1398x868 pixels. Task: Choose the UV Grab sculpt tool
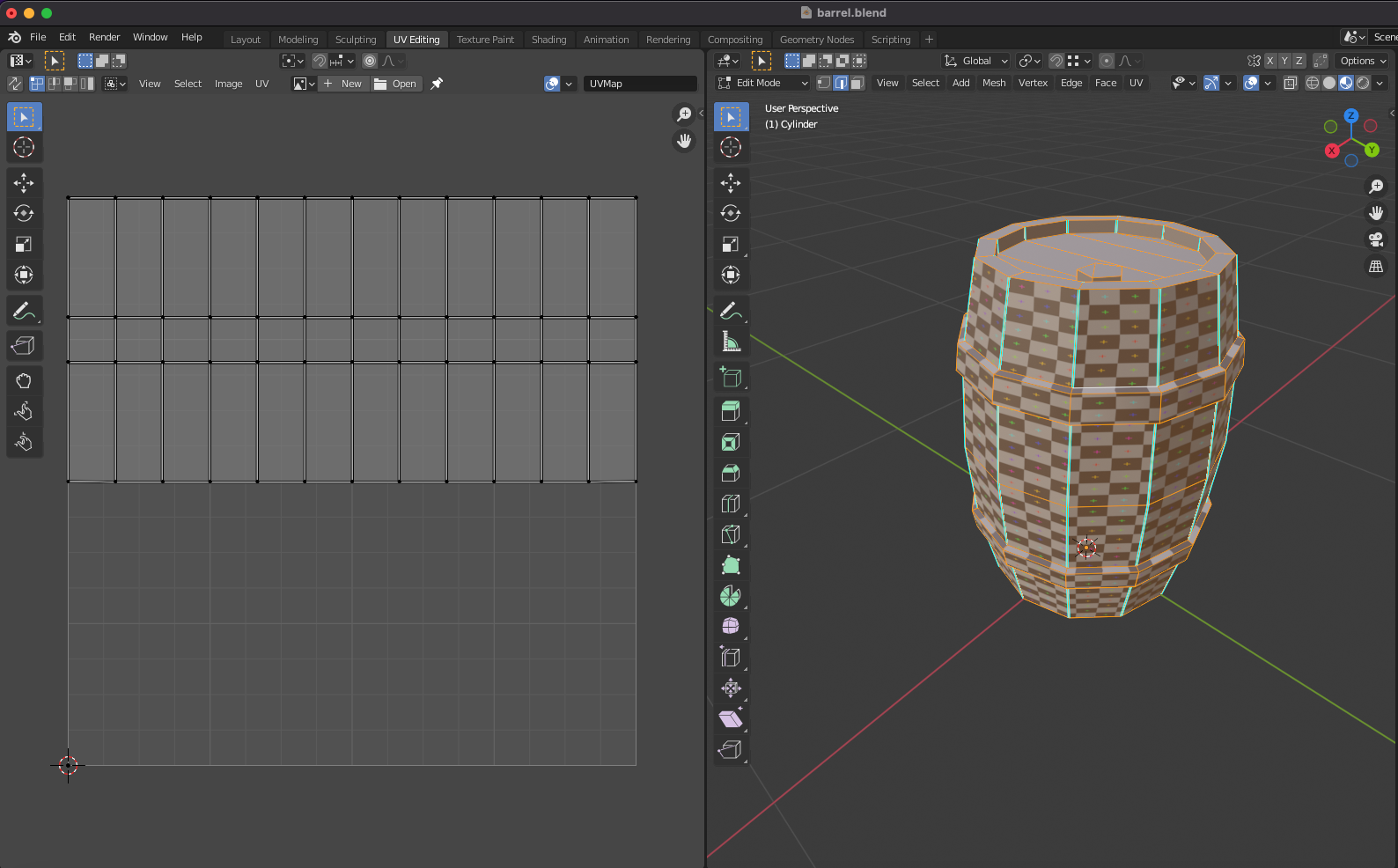click(24, 380)
